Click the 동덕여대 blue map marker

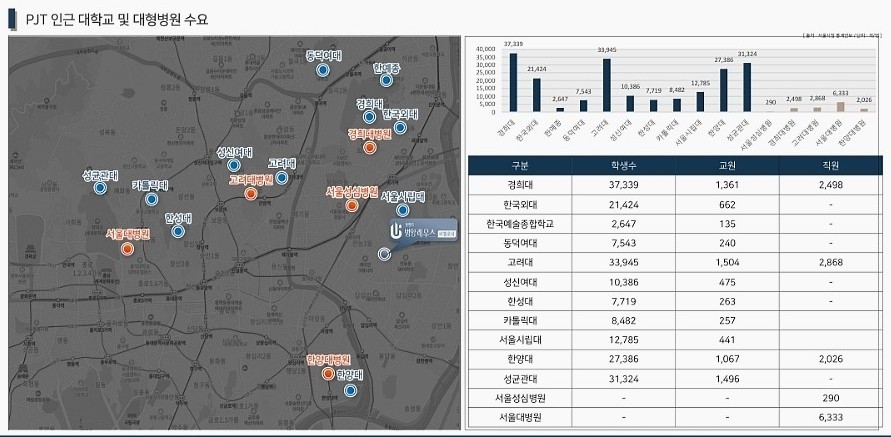pyautogui.click(x=323, y=70)
